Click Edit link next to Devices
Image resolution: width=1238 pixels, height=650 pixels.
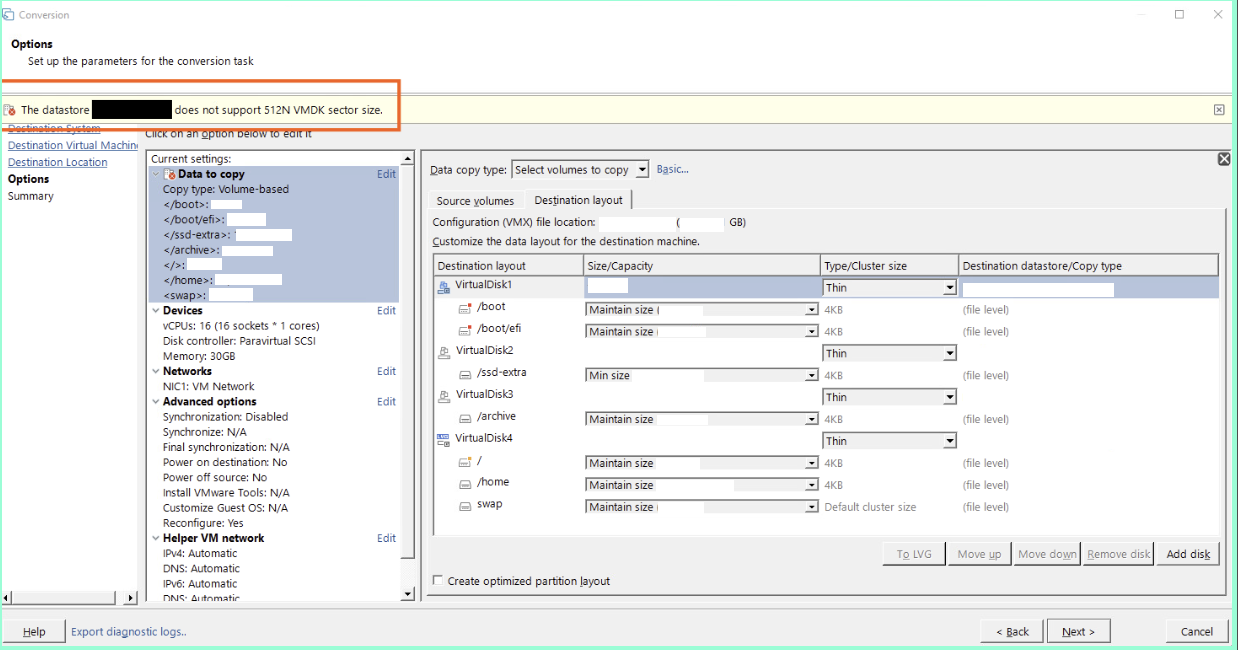tap(386, 311)
